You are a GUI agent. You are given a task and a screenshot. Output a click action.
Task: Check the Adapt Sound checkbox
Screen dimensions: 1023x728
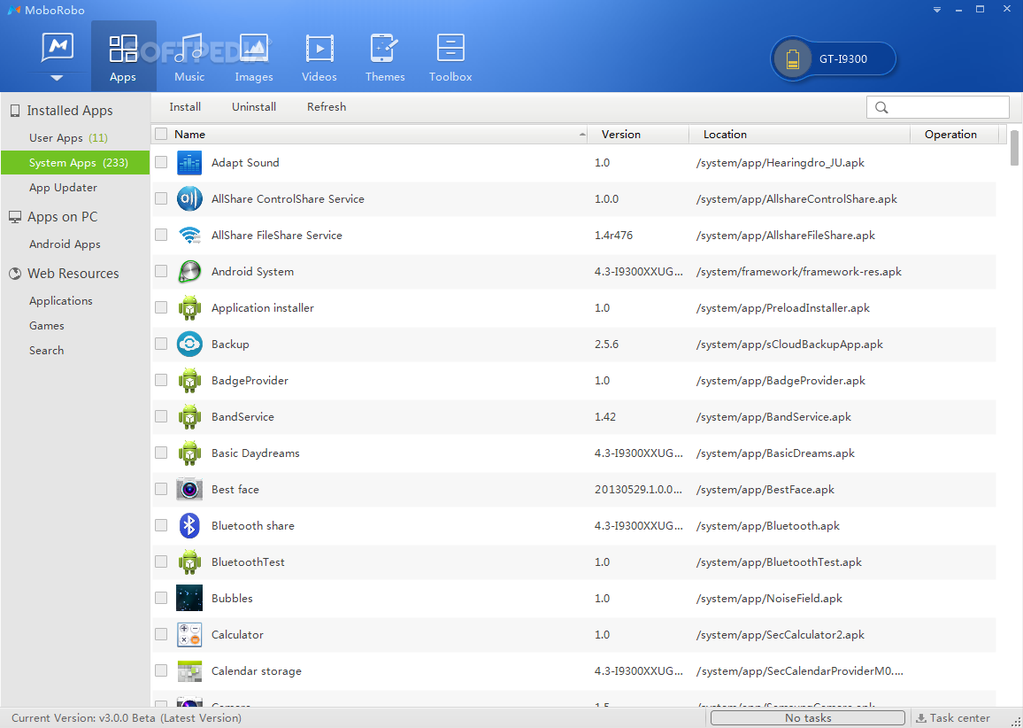(161, 162)
